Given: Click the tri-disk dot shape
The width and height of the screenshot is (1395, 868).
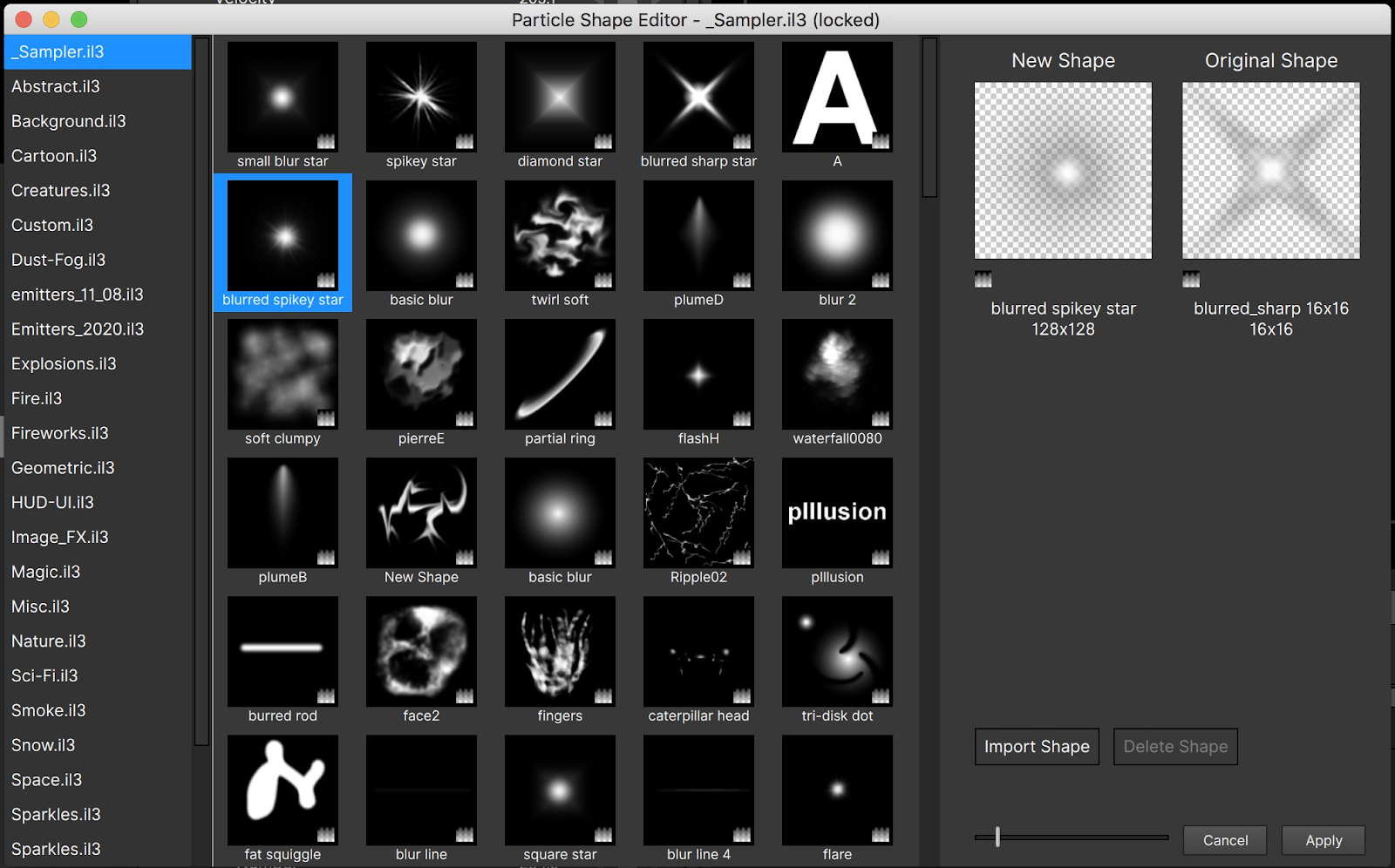Looking at the screenshot, I should [837, 652].
